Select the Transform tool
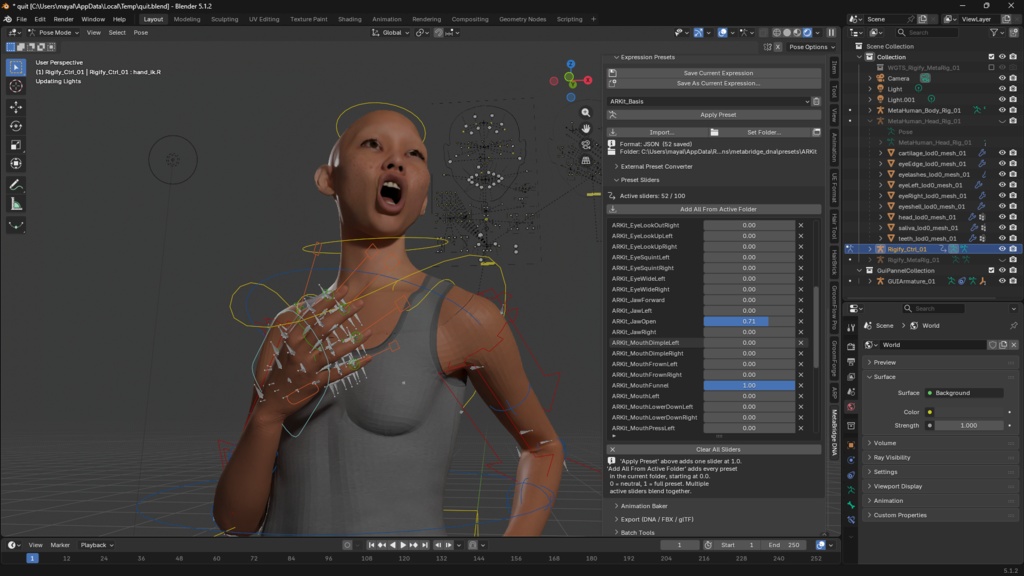 pyautogui.click(x=16, y=164)
